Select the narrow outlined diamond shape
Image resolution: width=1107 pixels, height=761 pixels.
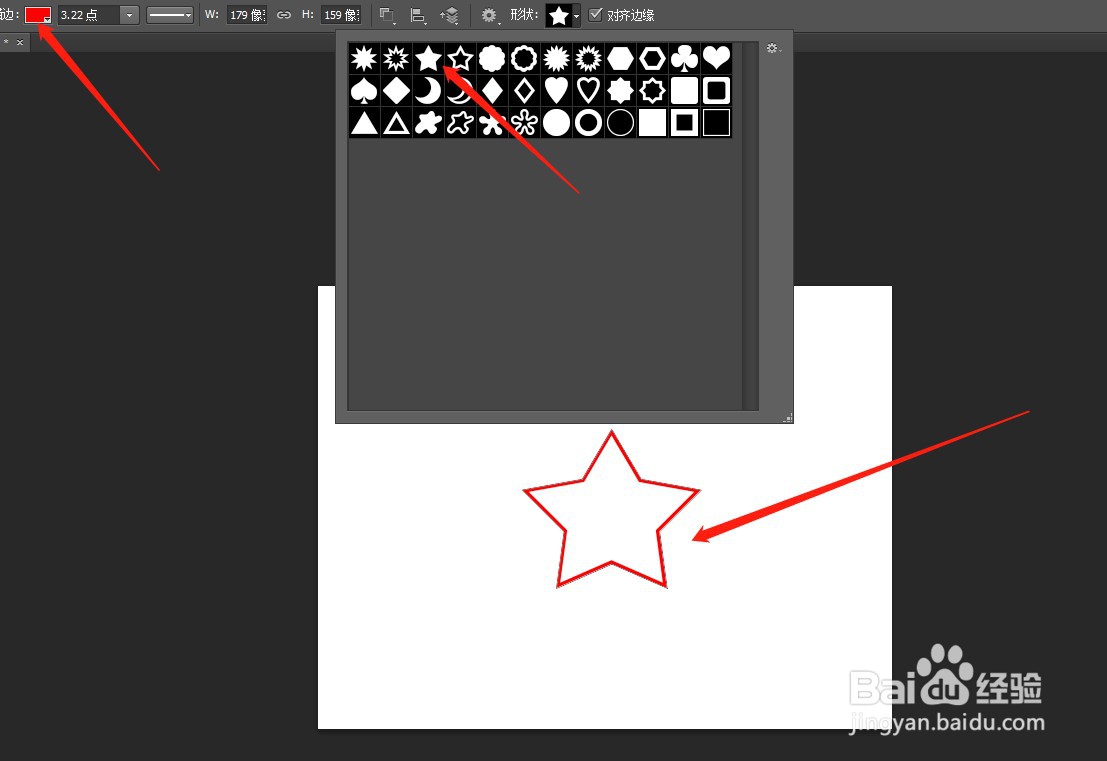tap(524, 90)
